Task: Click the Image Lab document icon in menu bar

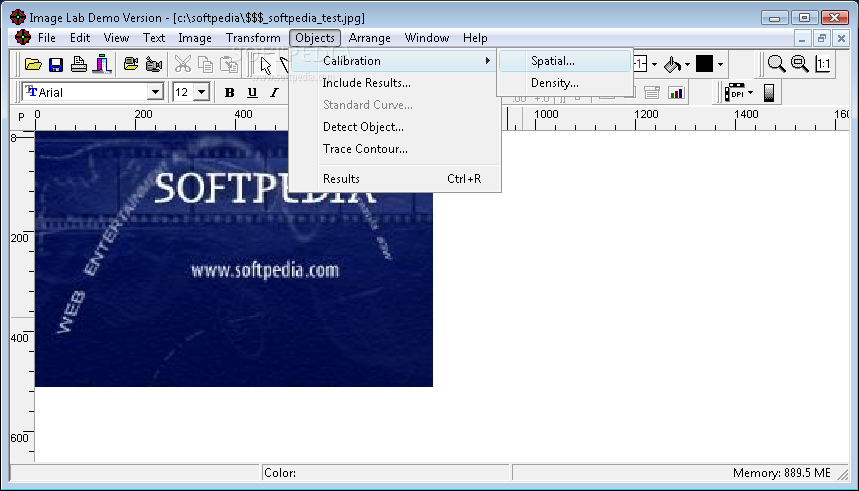Action: click(23, 37)
